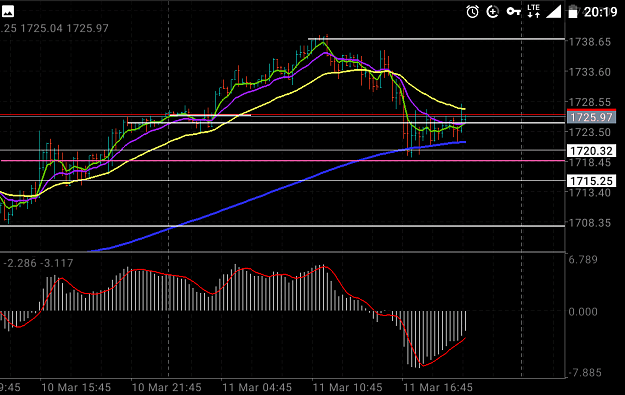Tap the 10 Mar 21:45 time label
Image resolution: width=625 pixels, height=395 pixels.
[x=167, y=387]
